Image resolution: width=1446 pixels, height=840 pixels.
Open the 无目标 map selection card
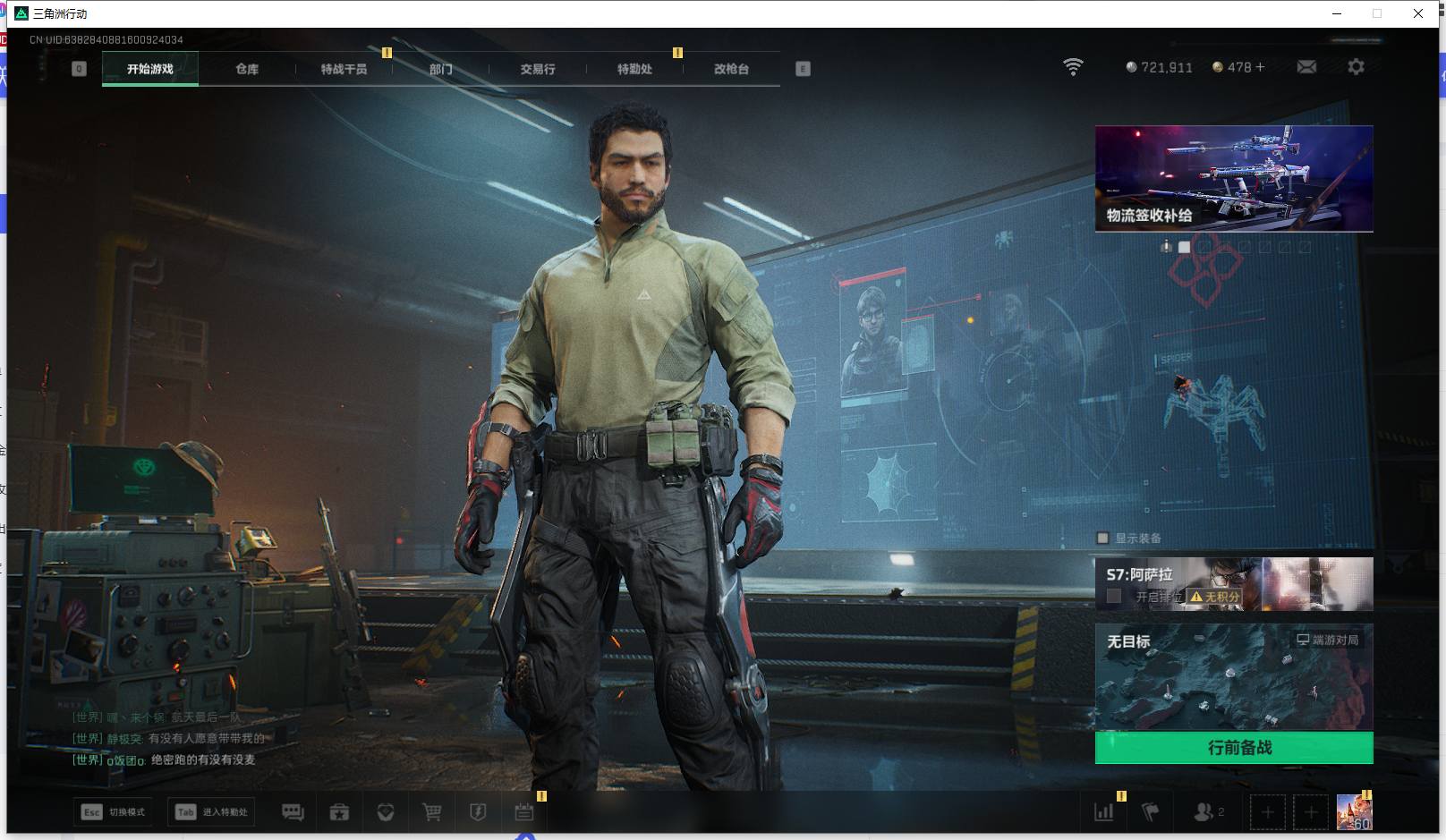pos(1234,677)
